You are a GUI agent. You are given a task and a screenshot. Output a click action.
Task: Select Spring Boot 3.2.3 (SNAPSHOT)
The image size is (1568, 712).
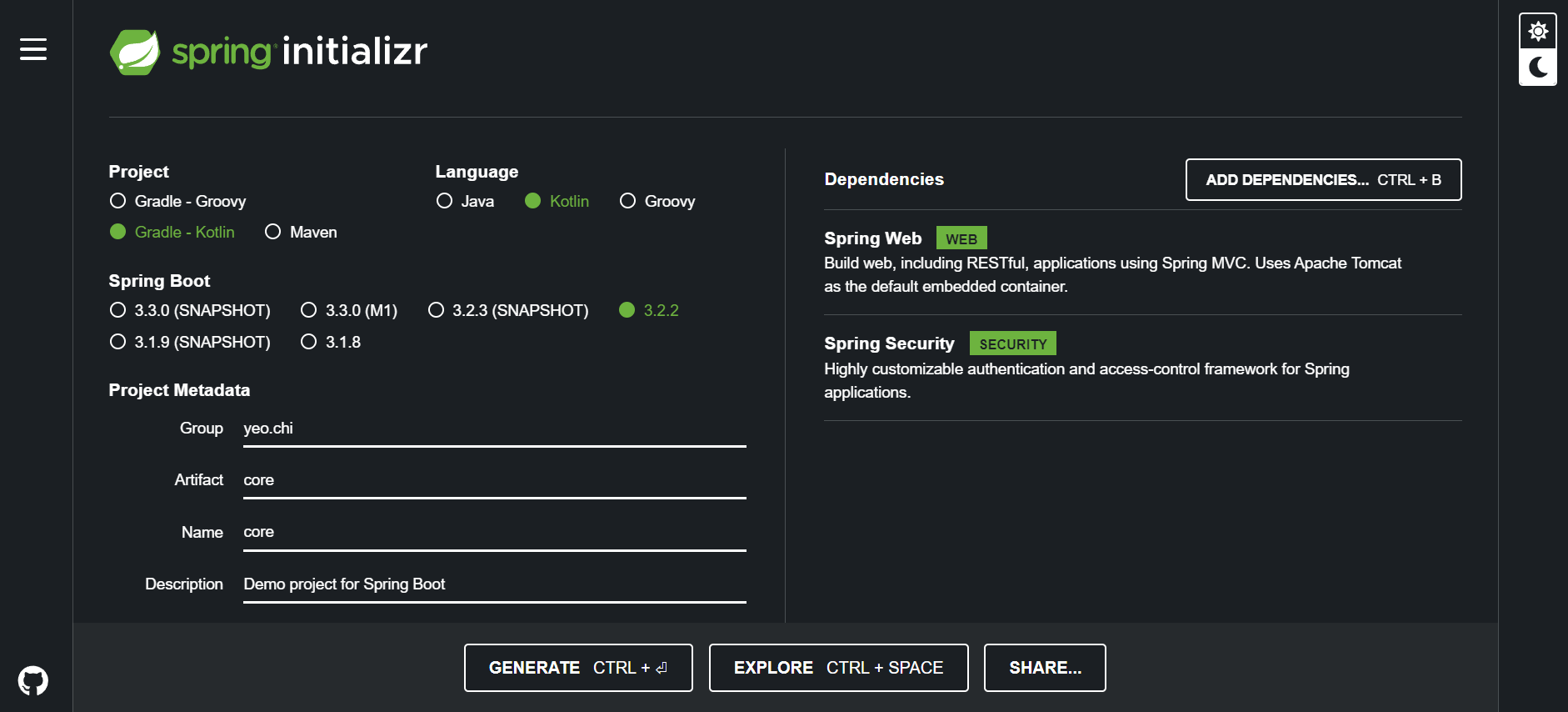click(508, 310)
